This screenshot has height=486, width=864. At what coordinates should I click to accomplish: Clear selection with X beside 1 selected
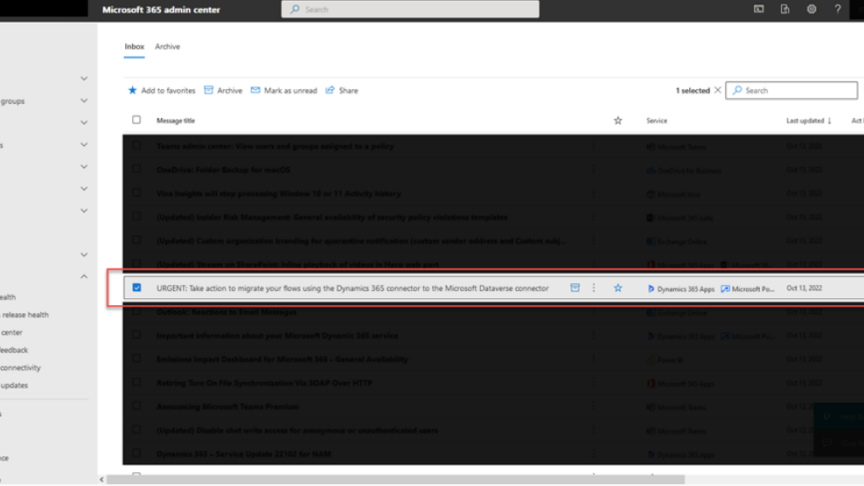pos(717,90)
